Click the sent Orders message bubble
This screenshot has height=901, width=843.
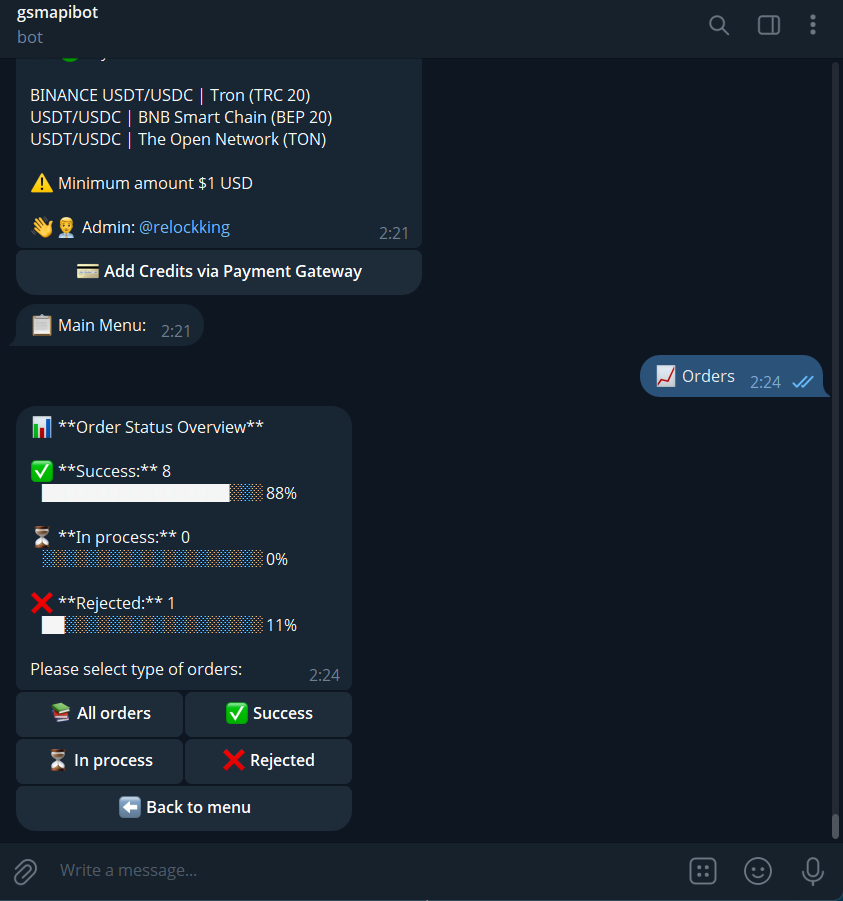732,376
